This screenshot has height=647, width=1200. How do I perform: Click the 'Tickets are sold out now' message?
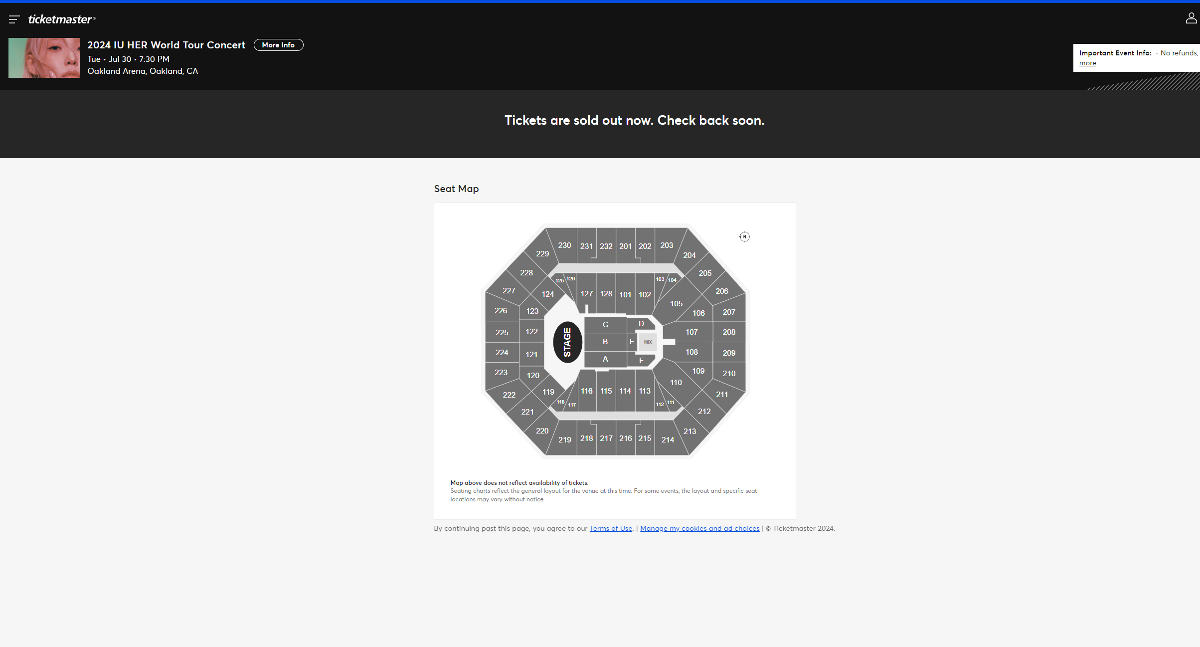click(x=634, y=120)
